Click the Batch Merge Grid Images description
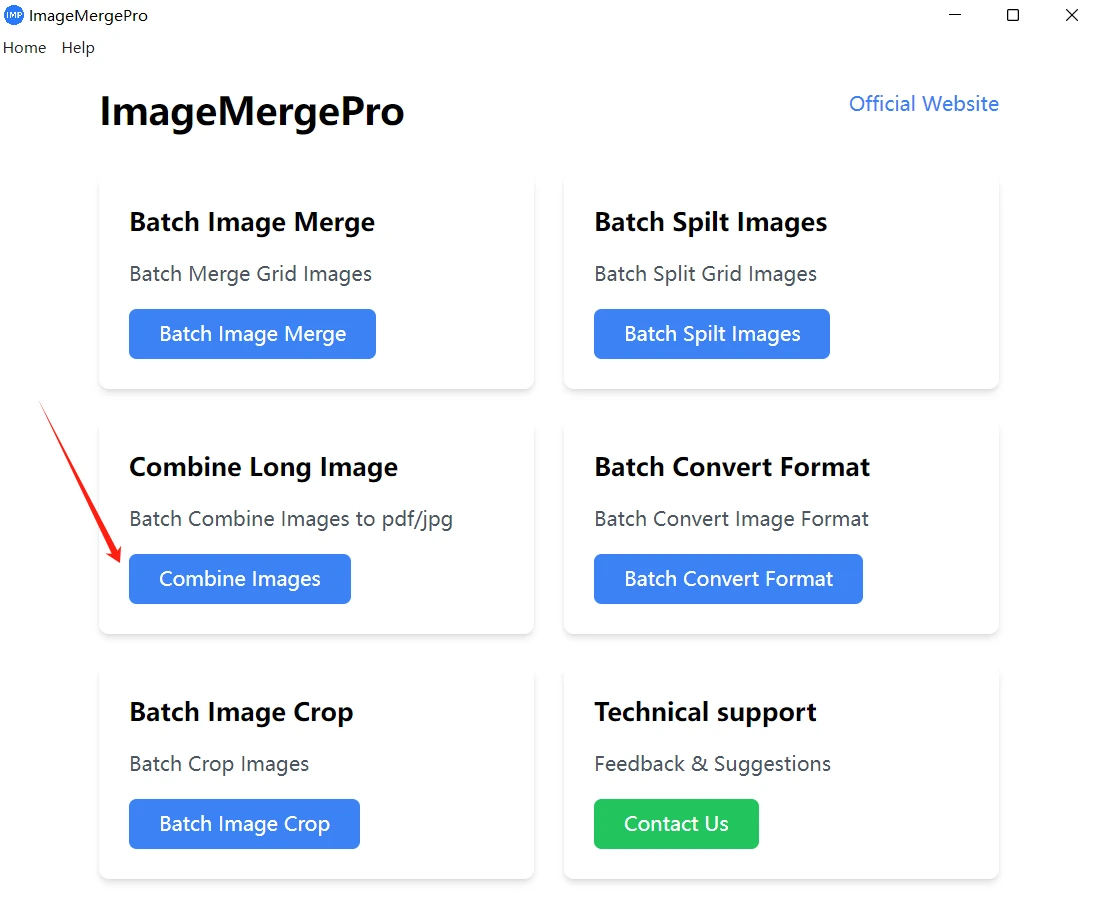The width and height of the screenshot is (1095, 904). point(251,274)
